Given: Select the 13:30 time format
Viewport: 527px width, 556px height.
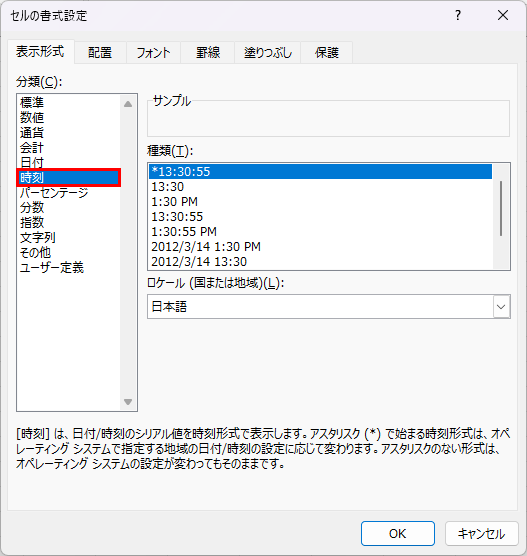Looking at the screenshot, I should [321, 187].
